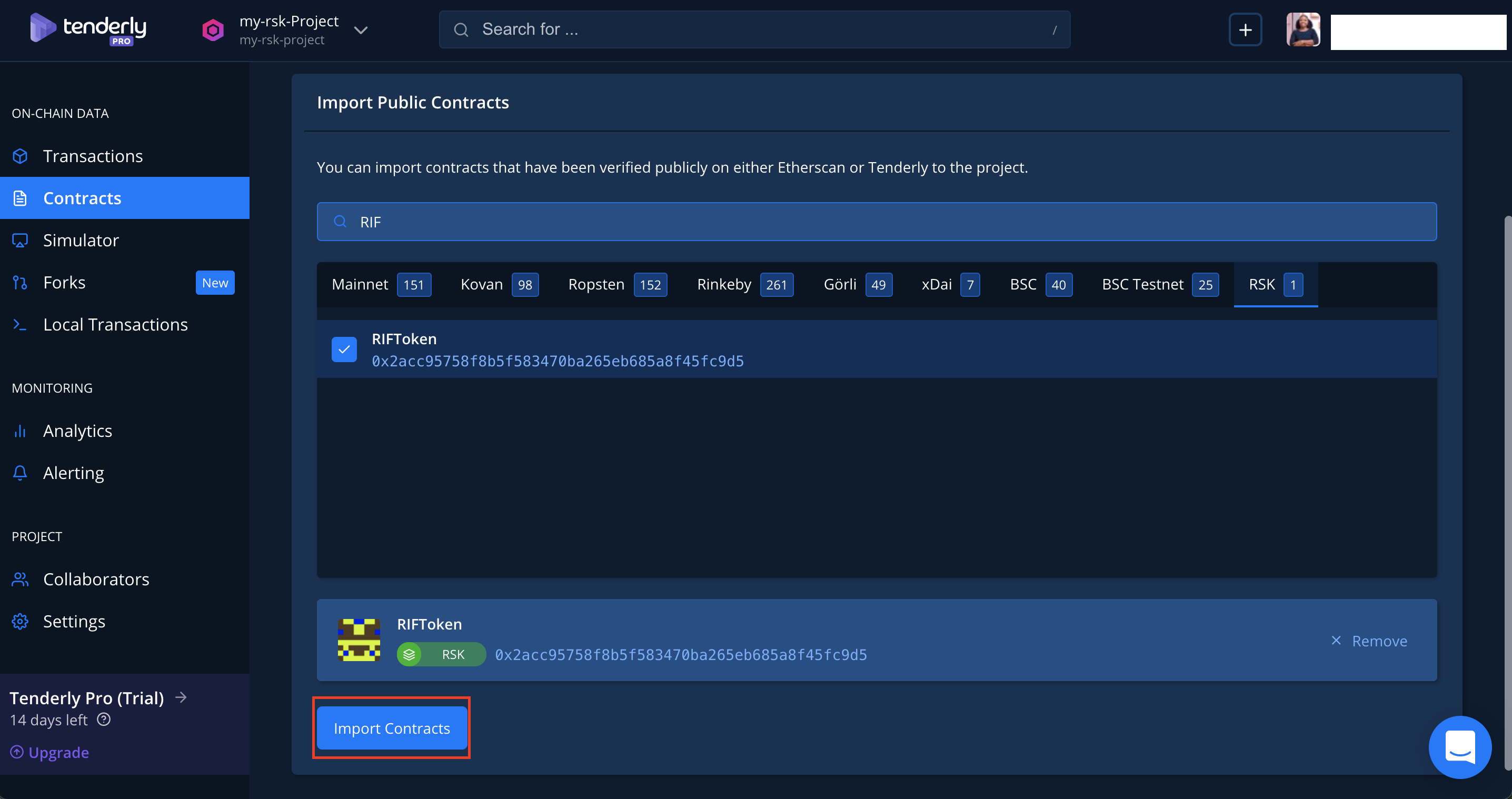Click the selected RIFToken contract address
This screenshot has width=1512, height=799.
681,655
